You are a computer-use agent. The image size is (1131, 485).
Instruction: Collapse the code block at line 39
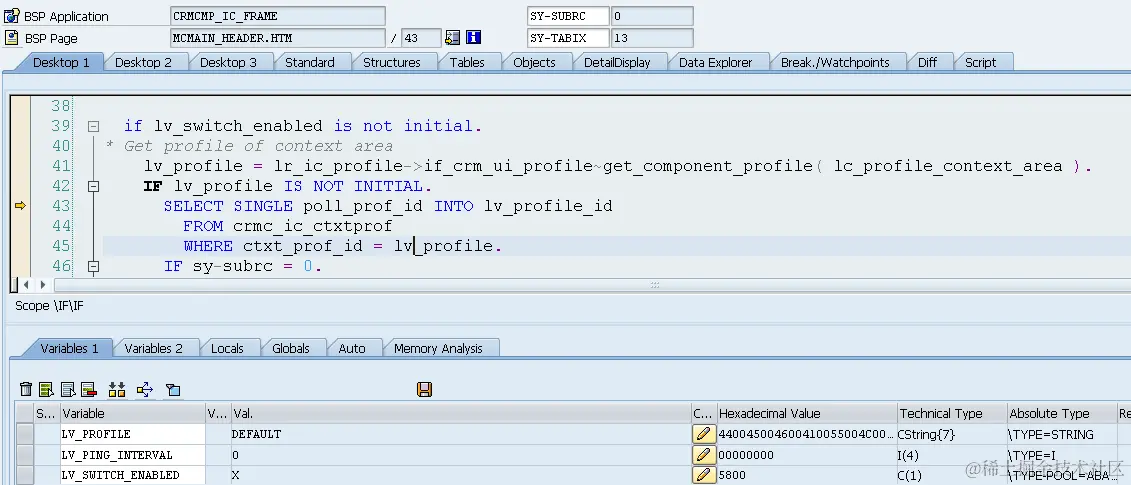point(93,126)
